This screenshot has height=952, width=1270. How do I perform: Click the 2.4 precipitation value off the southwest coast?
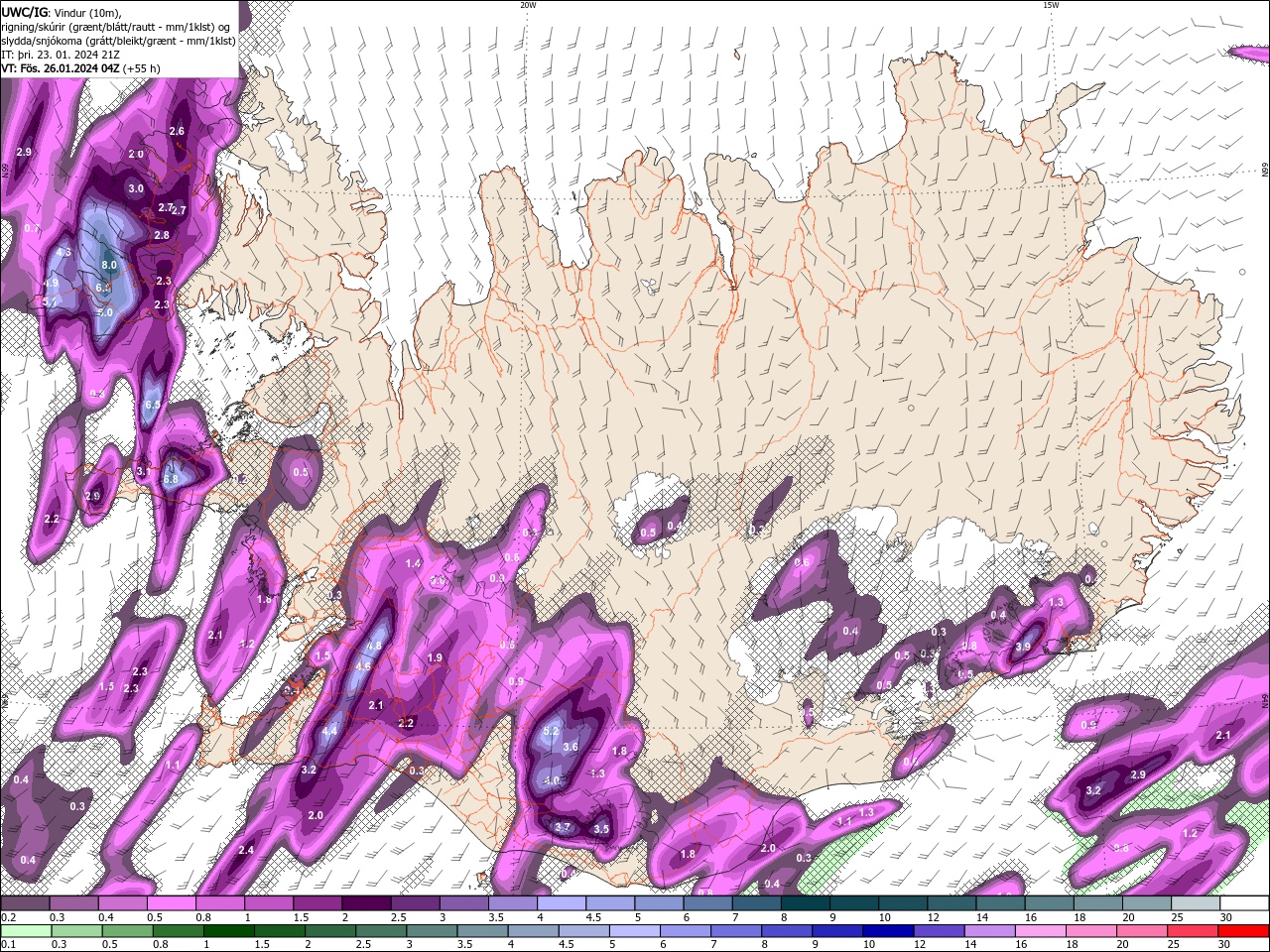(246, 850)
